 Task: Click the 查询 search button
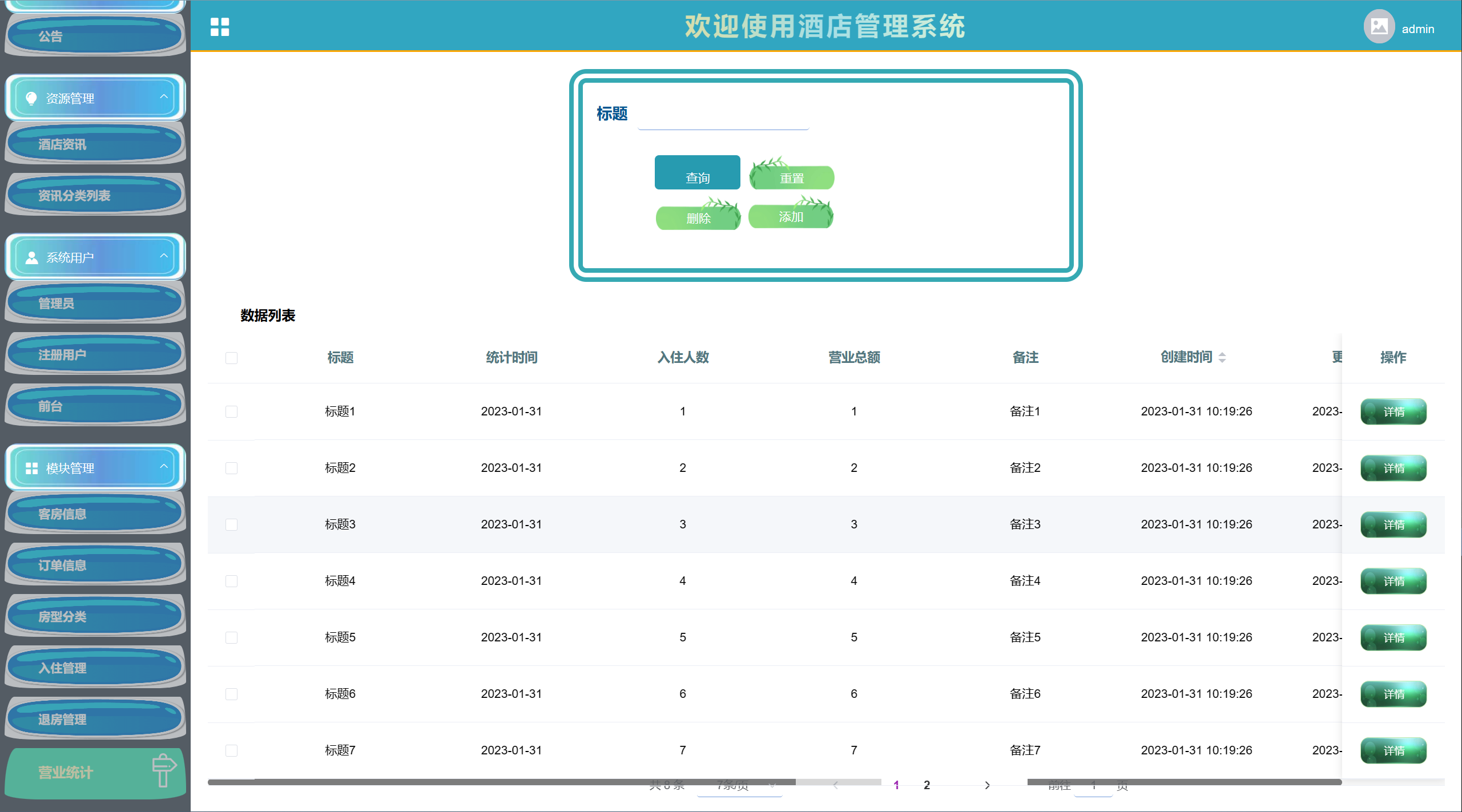click(697, 173)
